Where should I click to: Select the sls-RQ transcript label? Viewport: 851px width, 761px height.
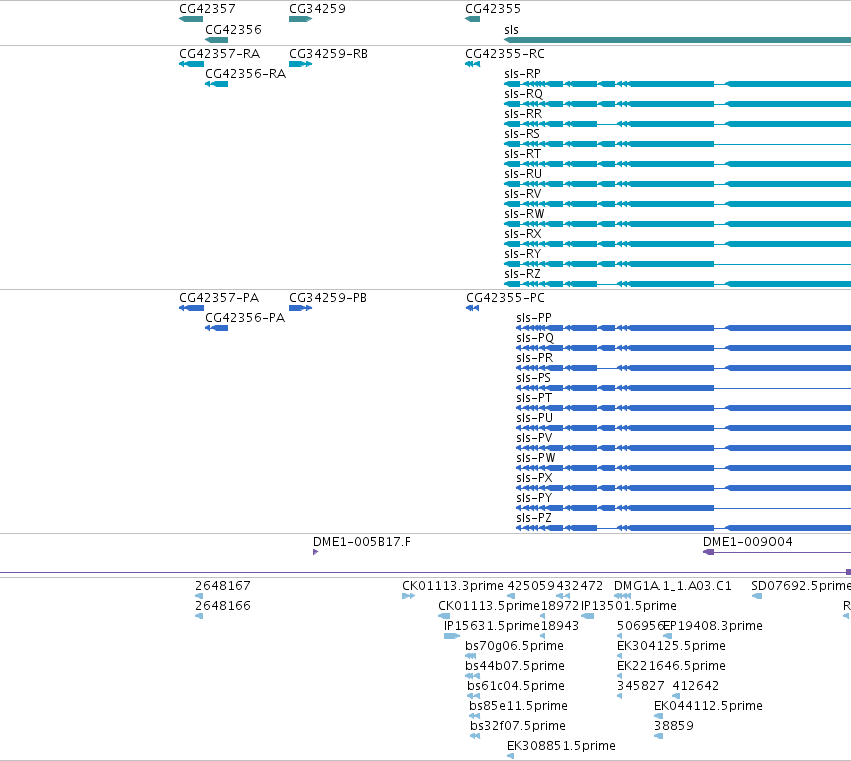click(x=523, y=94)
